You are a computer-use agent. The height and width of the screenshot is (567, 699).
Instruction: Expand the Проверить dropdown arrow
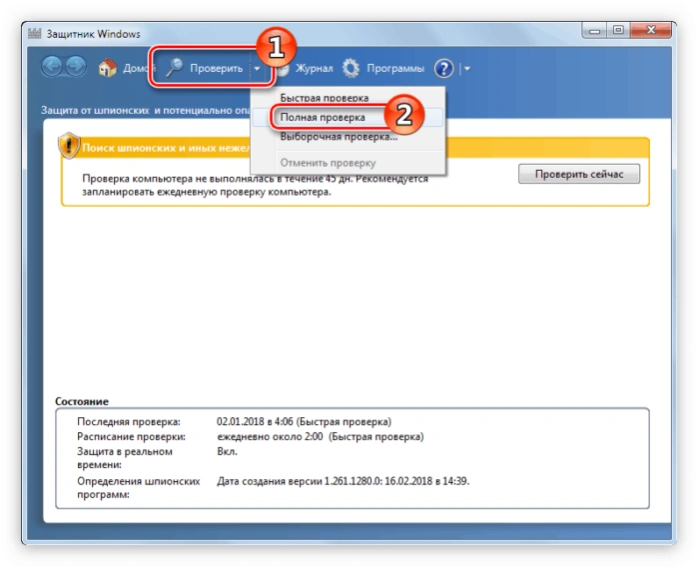click(257, 69)
